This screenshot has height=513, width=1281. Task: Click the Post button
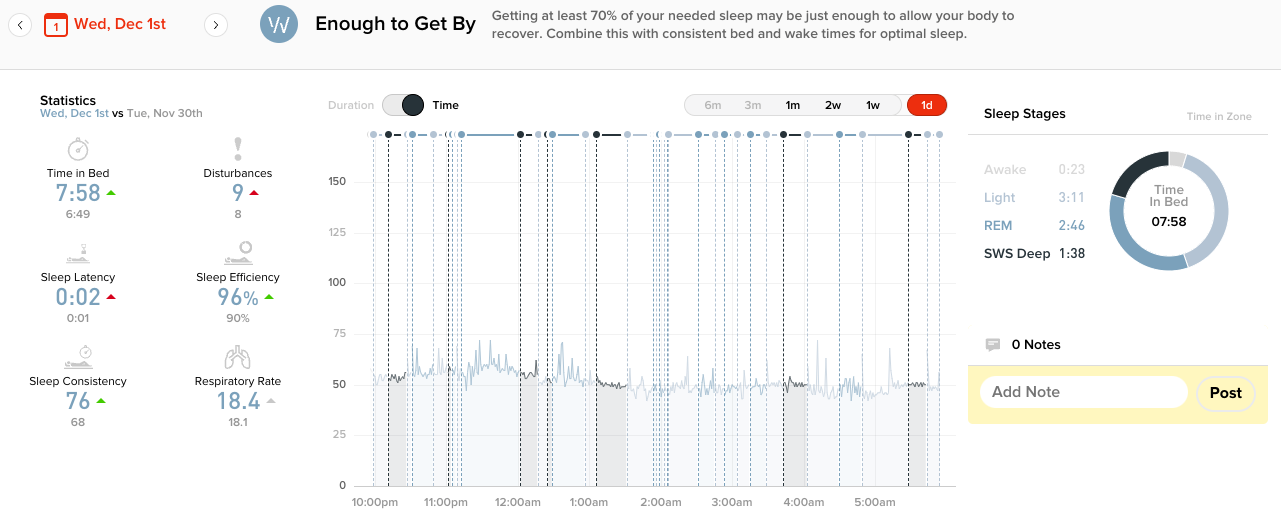[x=1225, y=393]
